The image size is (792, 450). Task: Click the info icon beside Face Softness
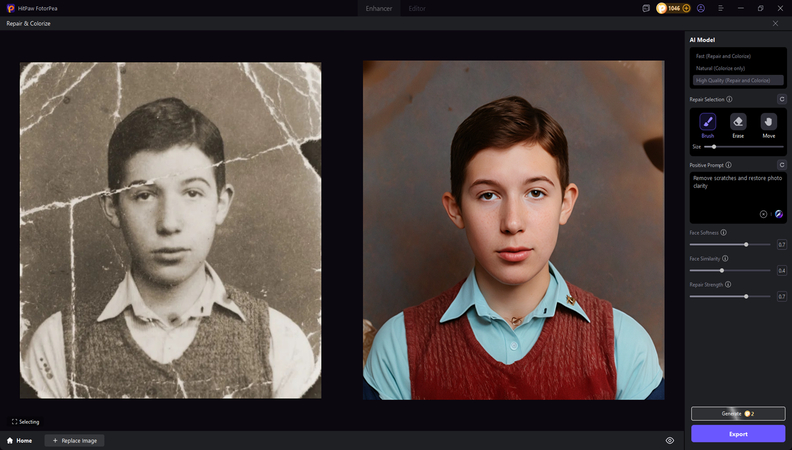[724, 232]
